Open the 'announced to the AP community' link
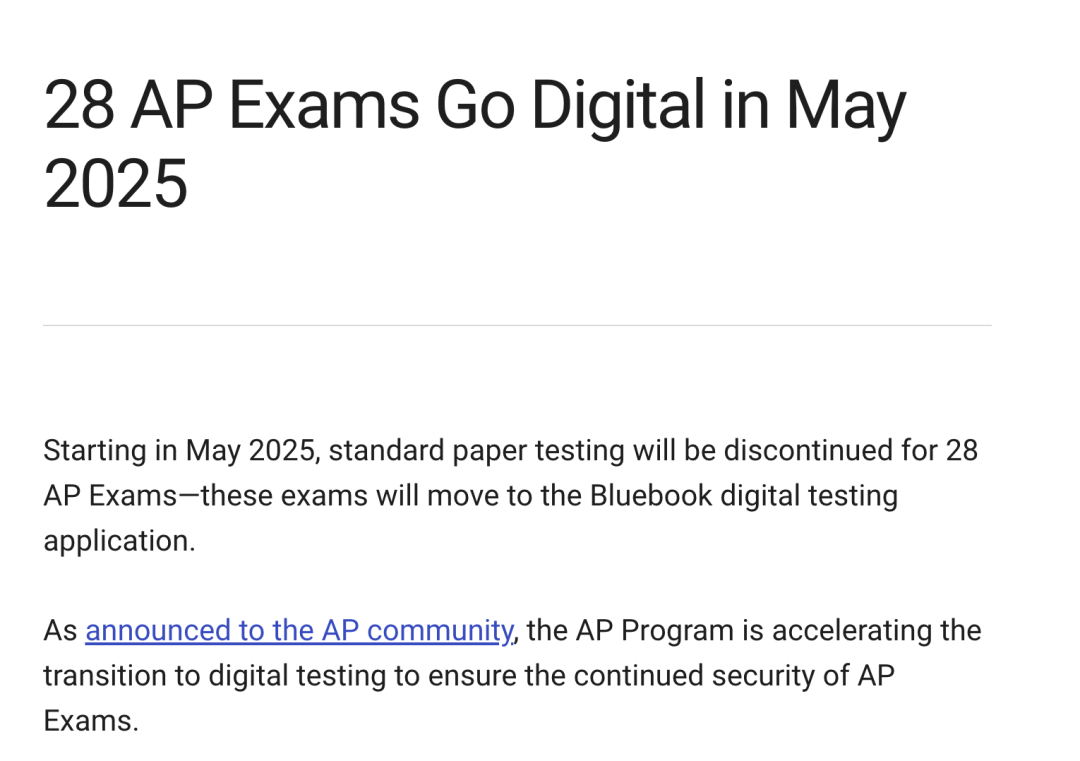1080x761 pixels. pos(299,631)
